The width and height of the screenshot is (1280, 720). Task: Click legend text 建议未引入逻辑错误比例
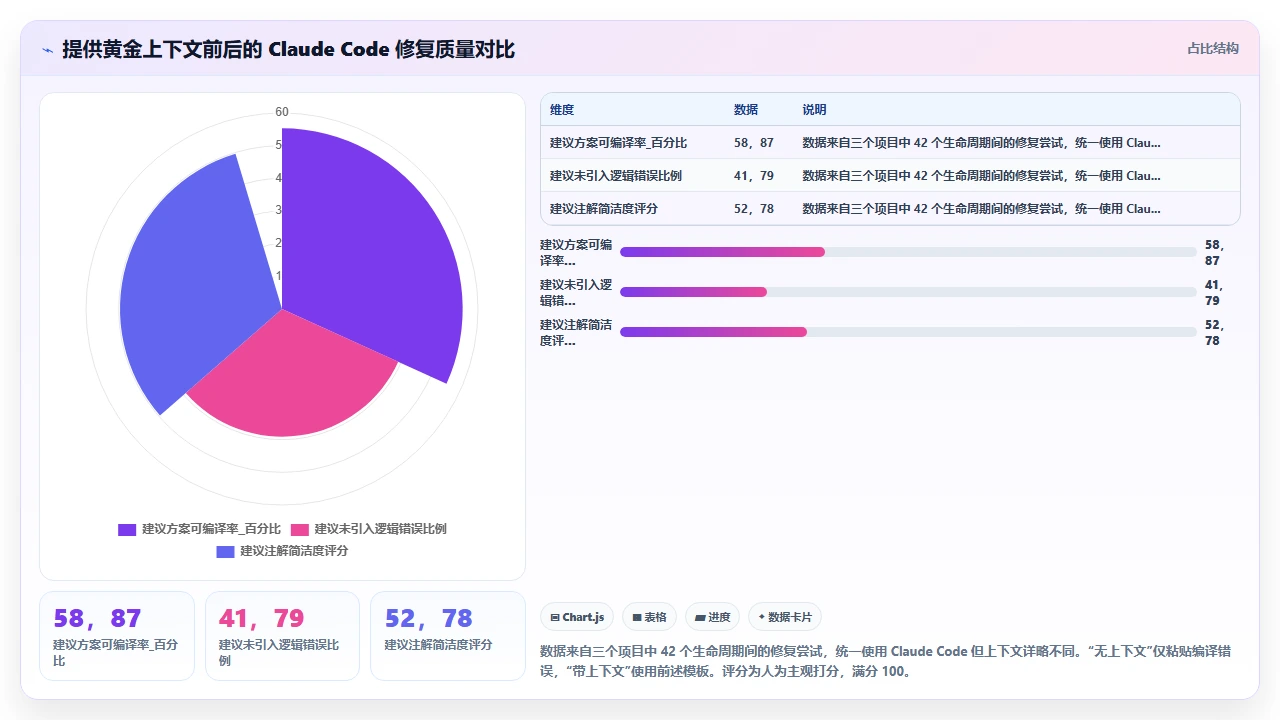381,529
